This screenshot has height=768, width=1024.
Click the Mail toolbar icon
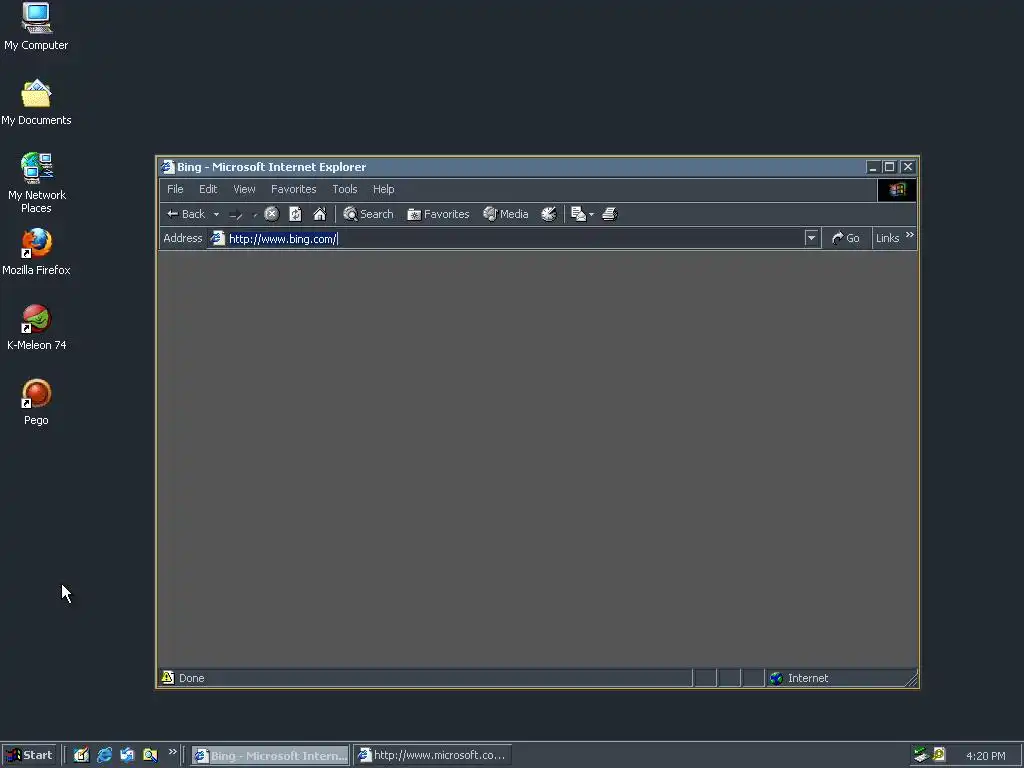(578, 214)
